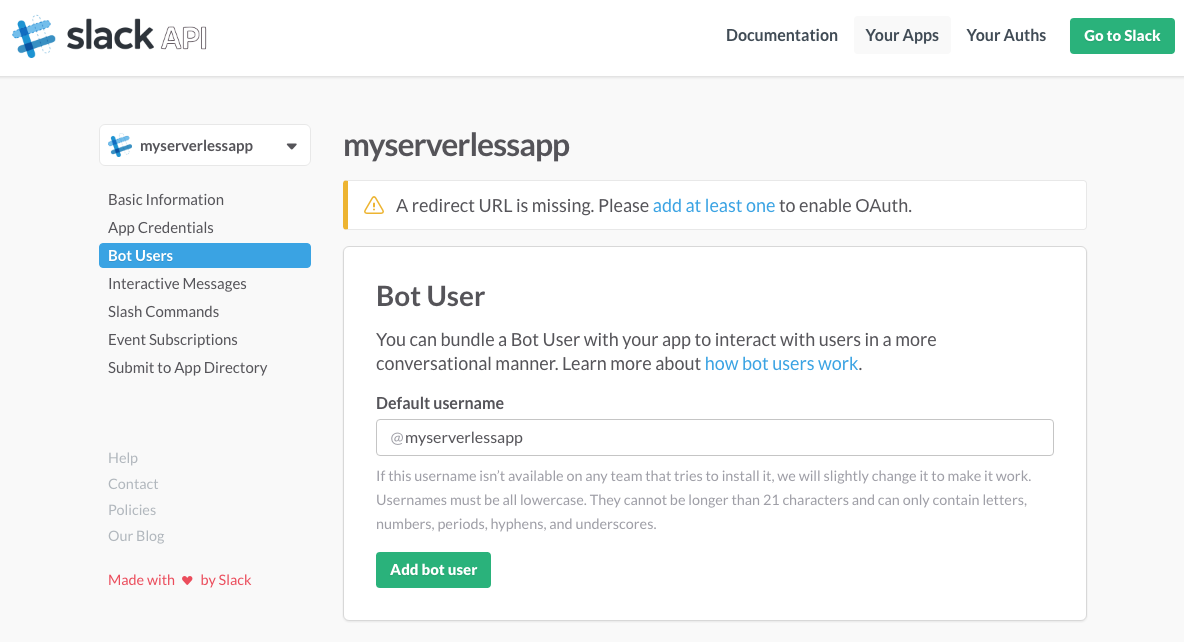Open the Help link
This screenshot has height=642, width=1184.
(x=122, y=458)
